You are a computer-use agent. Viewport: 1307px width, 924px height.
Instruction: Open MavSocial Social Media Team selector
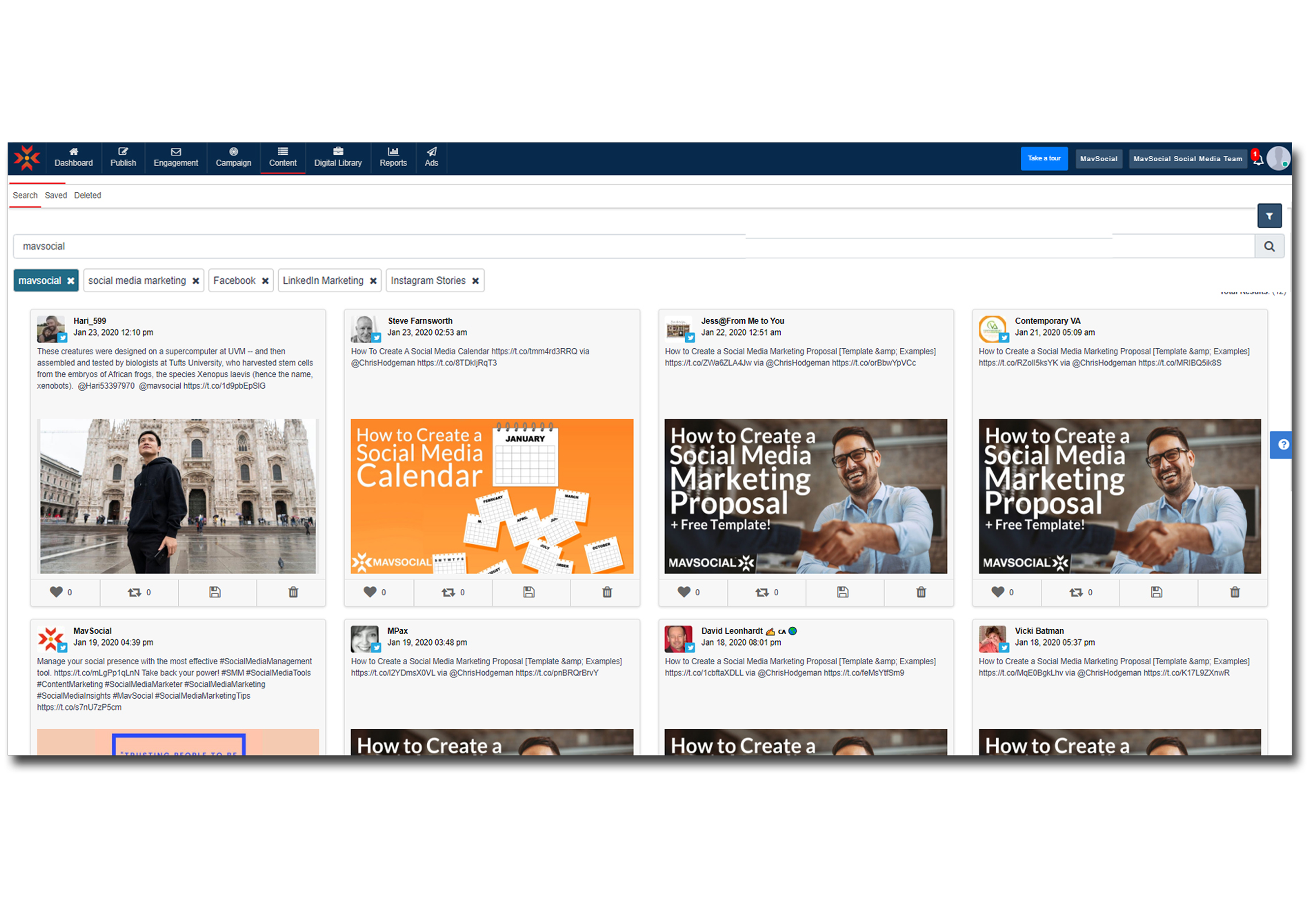1187,159
